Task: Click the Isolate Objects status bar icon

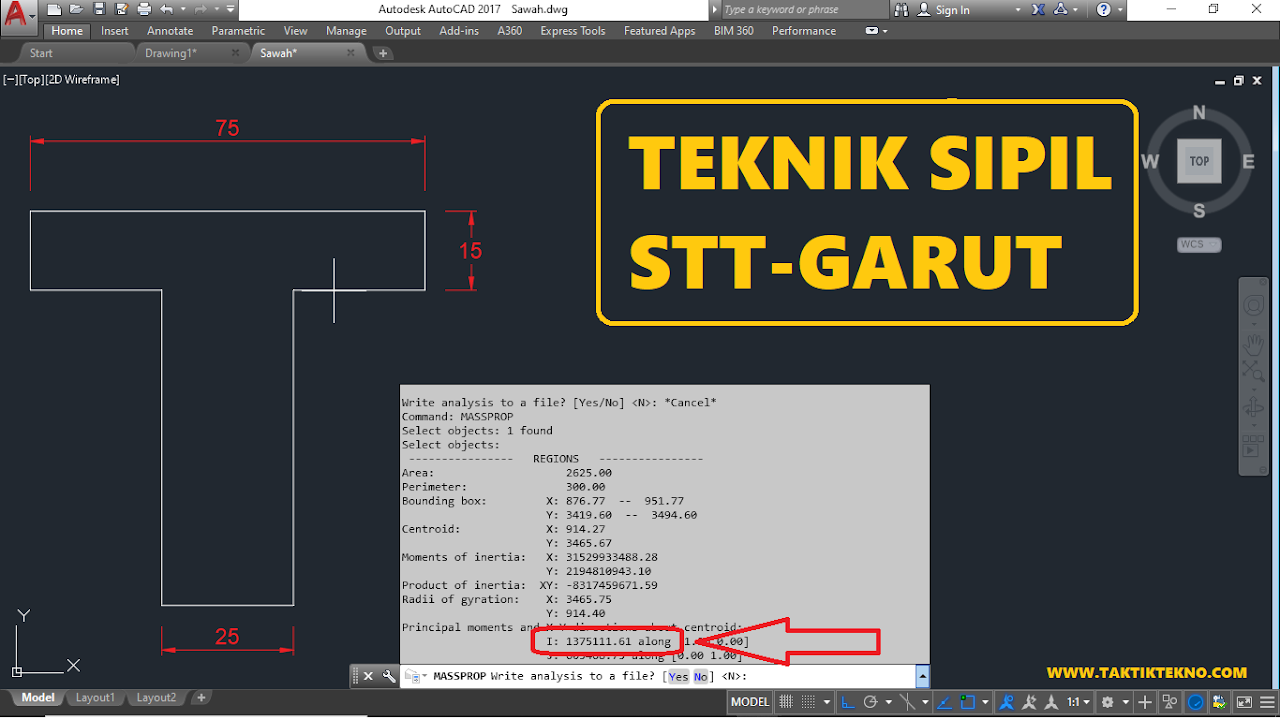Action: (1169, 702)
